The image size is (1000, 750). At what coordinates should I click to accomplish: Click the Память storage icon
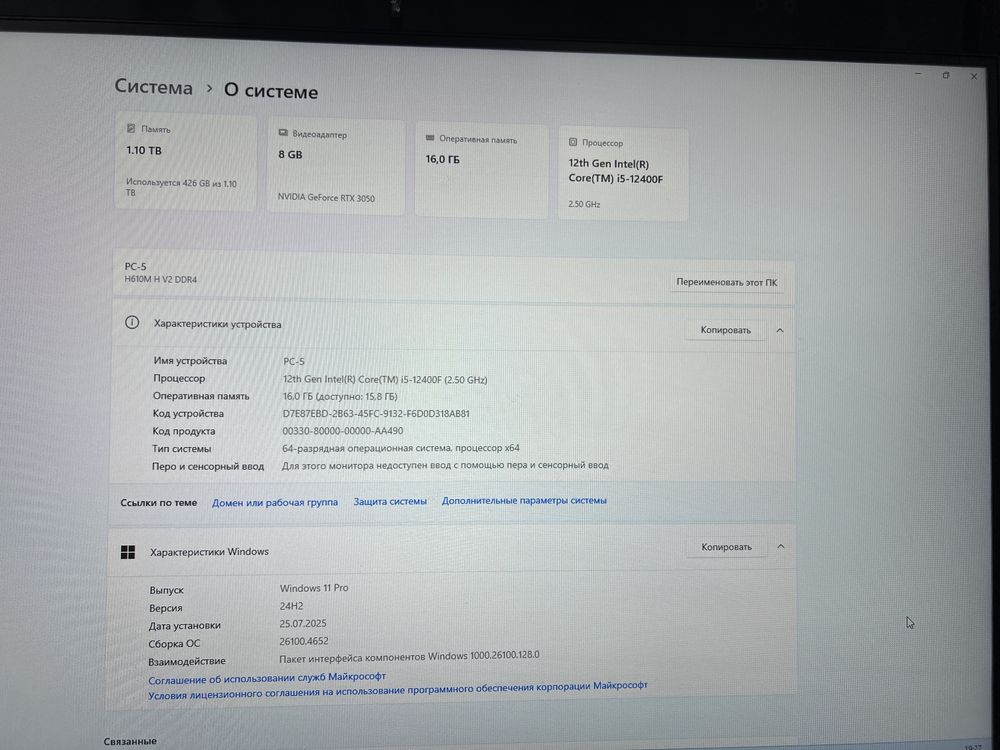coord(131,128)
